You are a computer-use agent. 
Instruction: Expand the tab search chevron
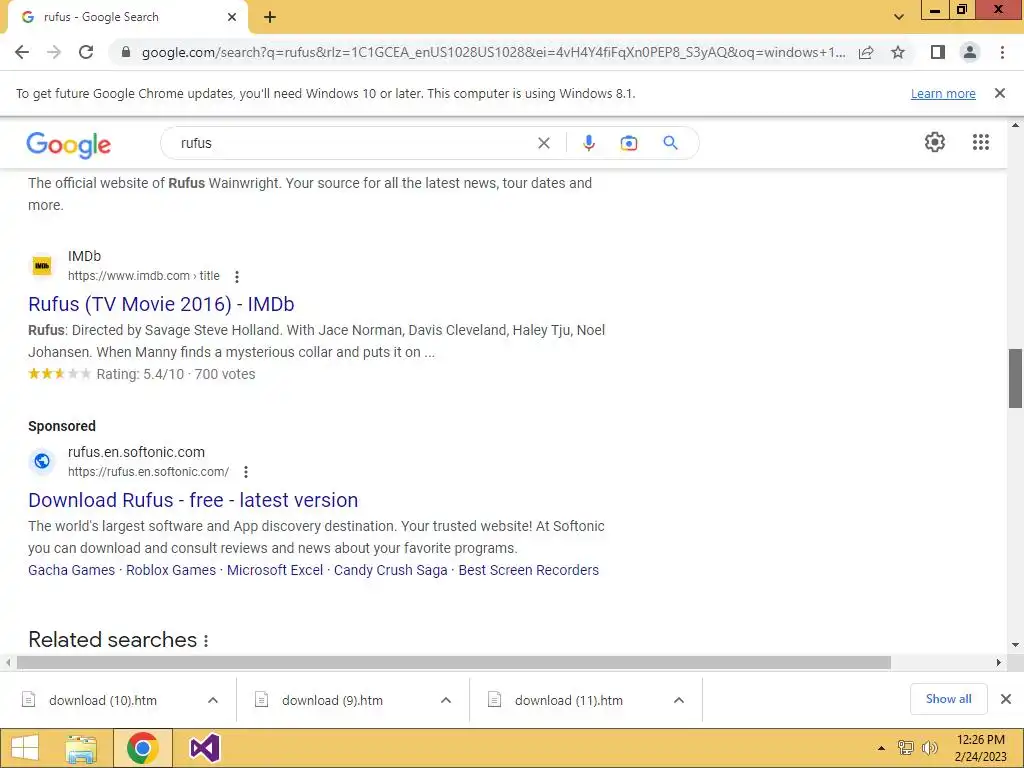[899, 17]
